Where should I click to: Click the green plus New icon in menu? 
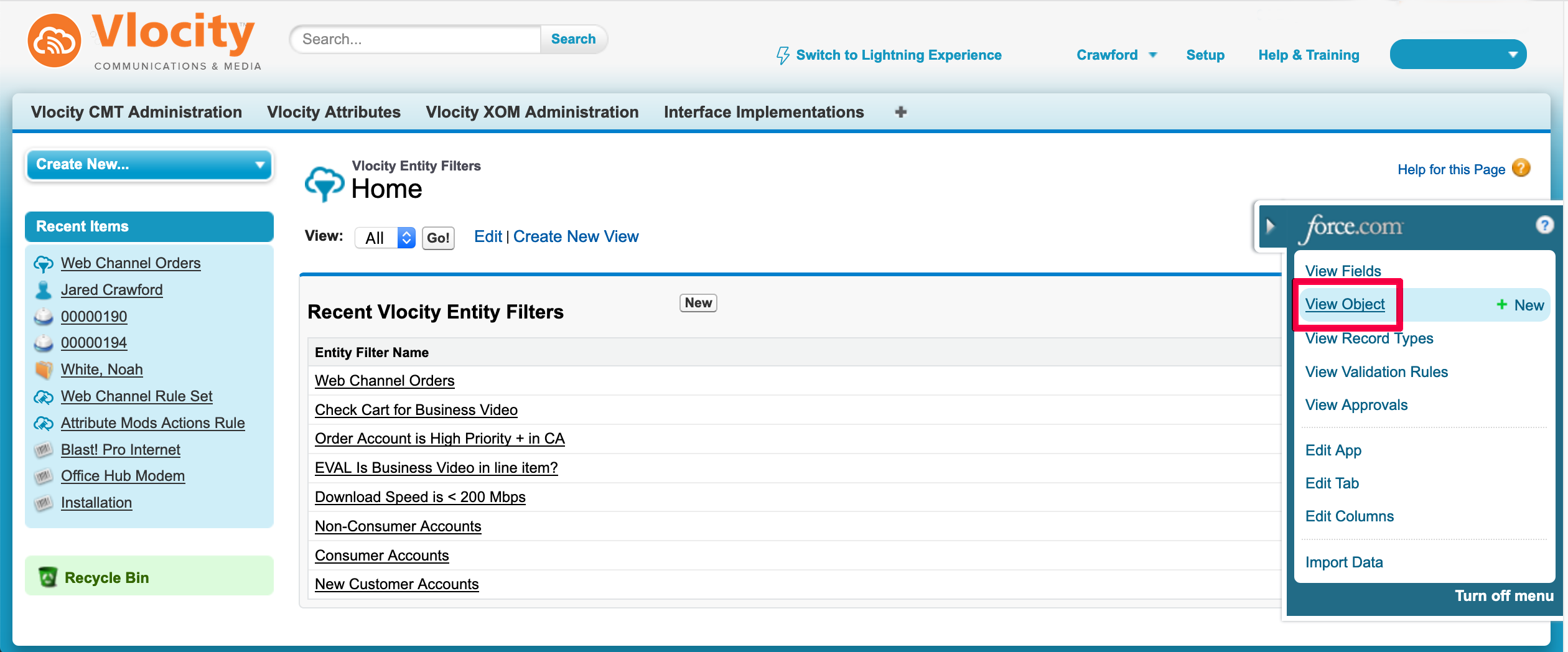click(1501, 304)
